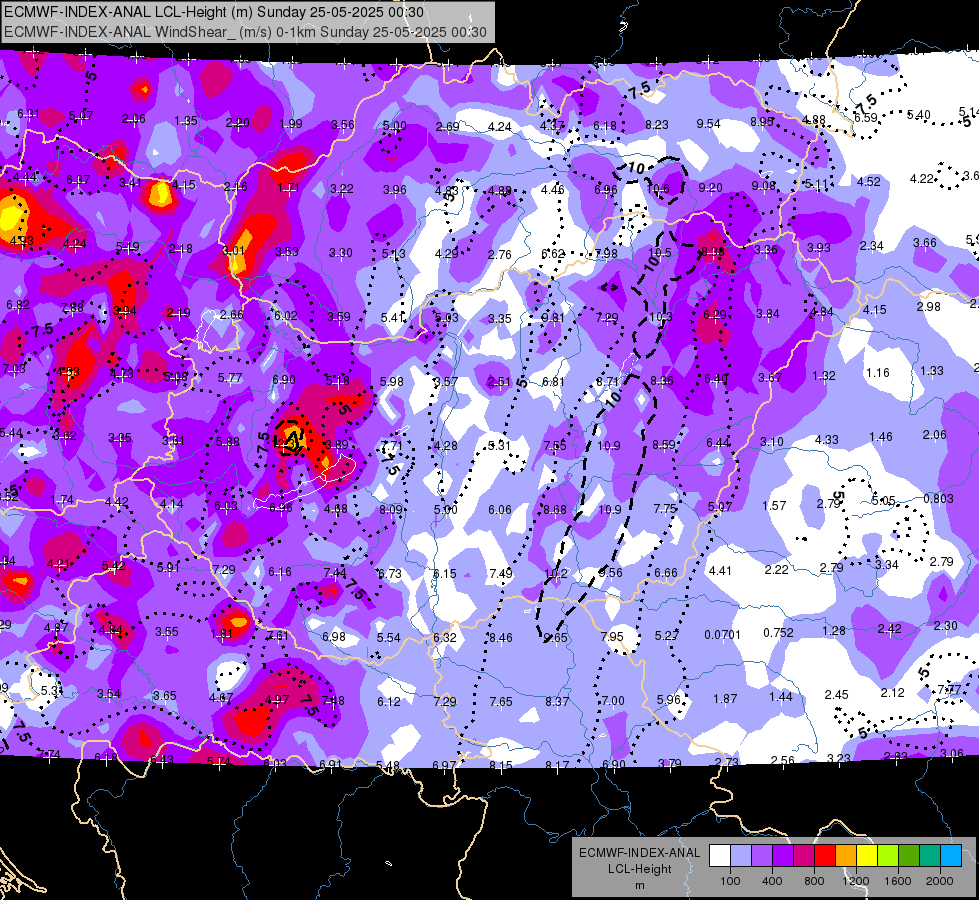This screenshot has height=900, width=979.
Task: Click the wind shear value '6.59'
Action: [866, 117]
